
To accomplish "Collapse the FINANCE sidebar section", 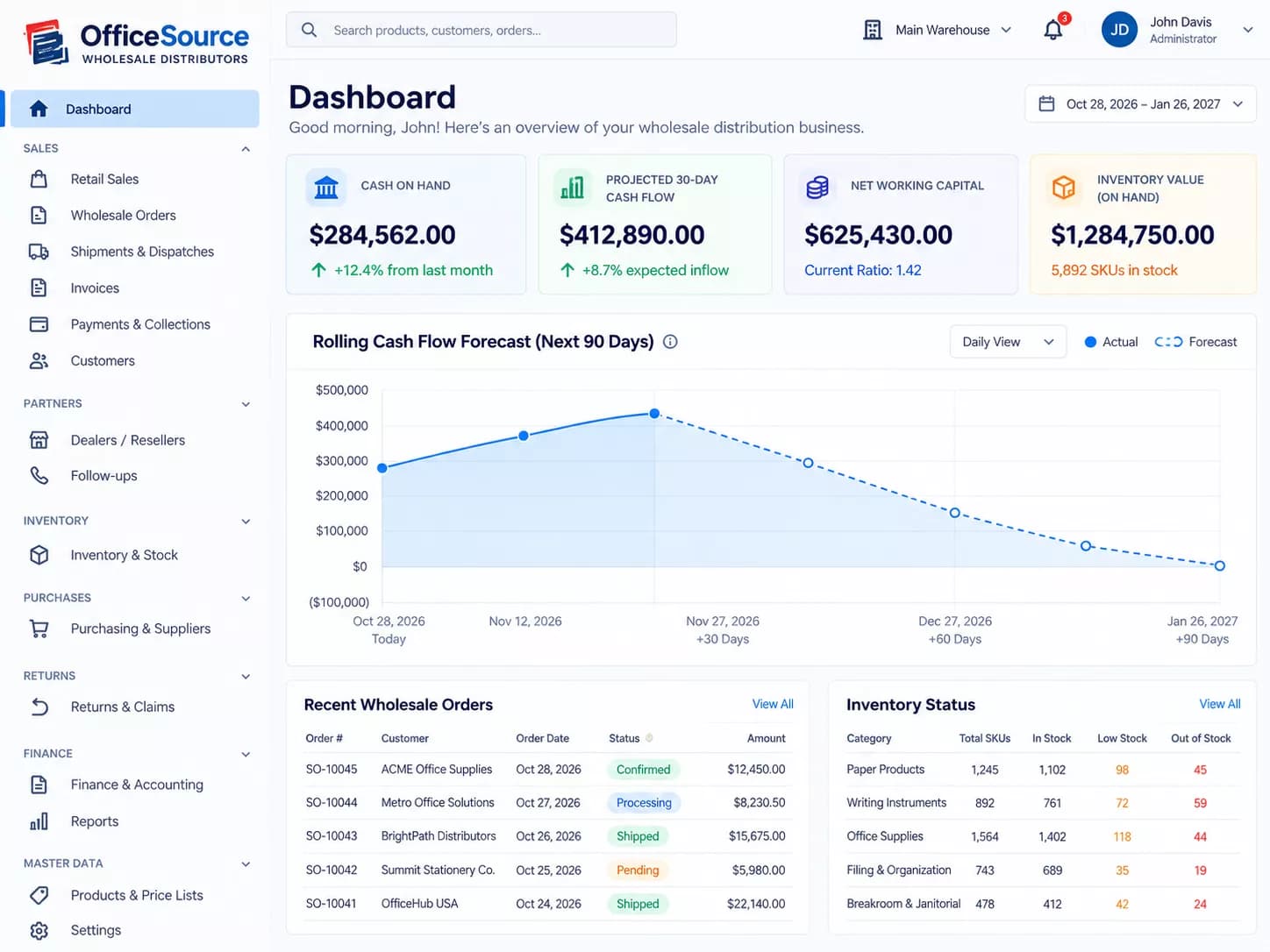I will (246, 754).
